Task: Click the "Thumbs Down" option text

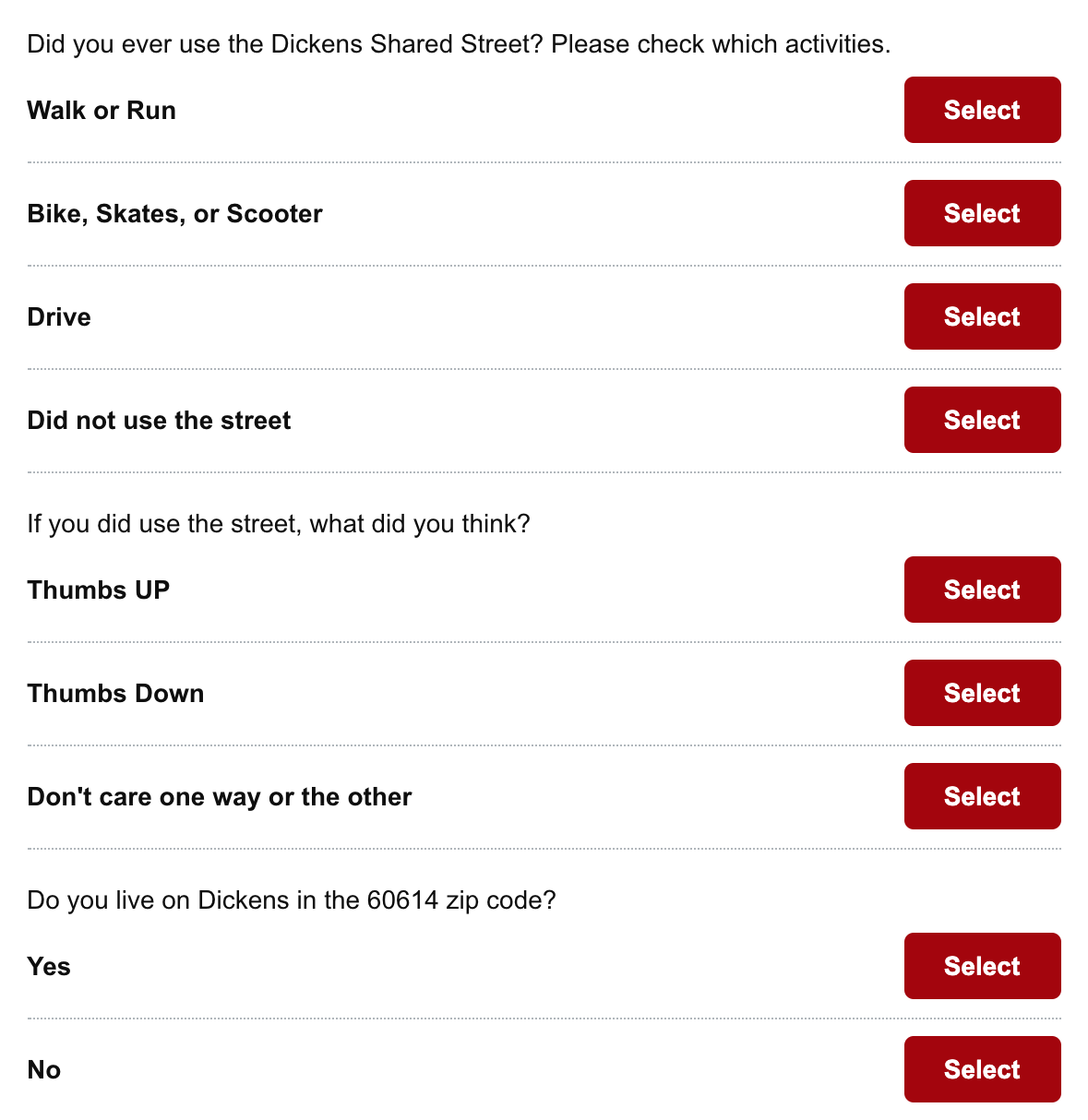Action: tap(115, 694)
